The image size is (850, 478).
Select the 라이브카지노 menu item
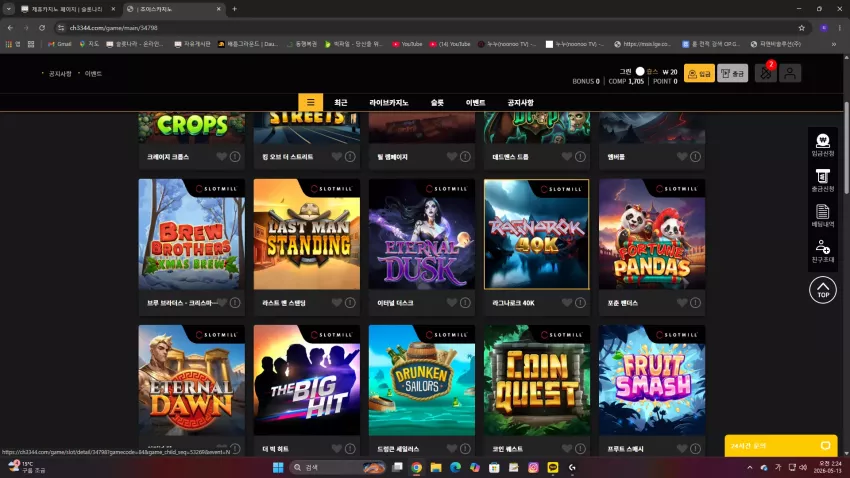pos(389,102)
